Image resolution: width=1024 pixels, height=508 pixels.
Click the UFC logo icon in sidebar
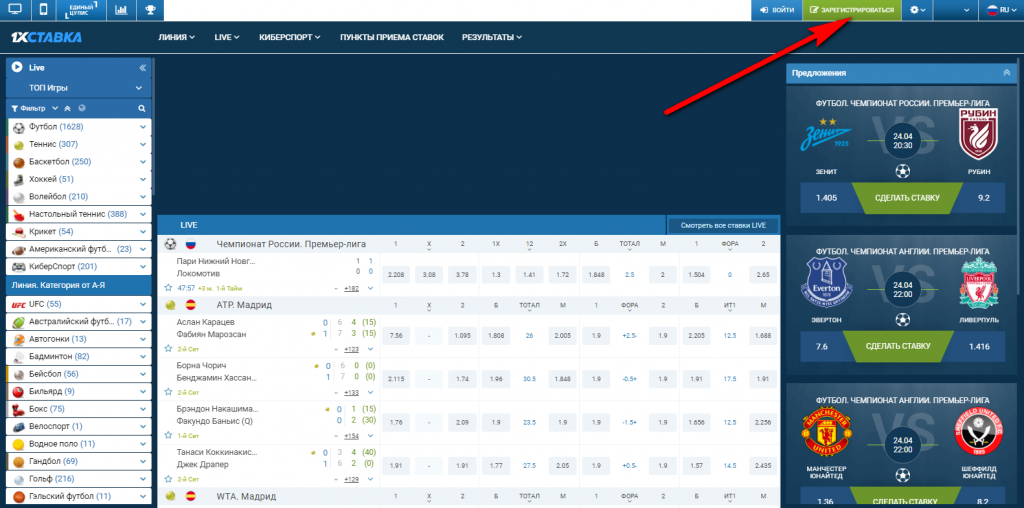(x=18, y=304)
